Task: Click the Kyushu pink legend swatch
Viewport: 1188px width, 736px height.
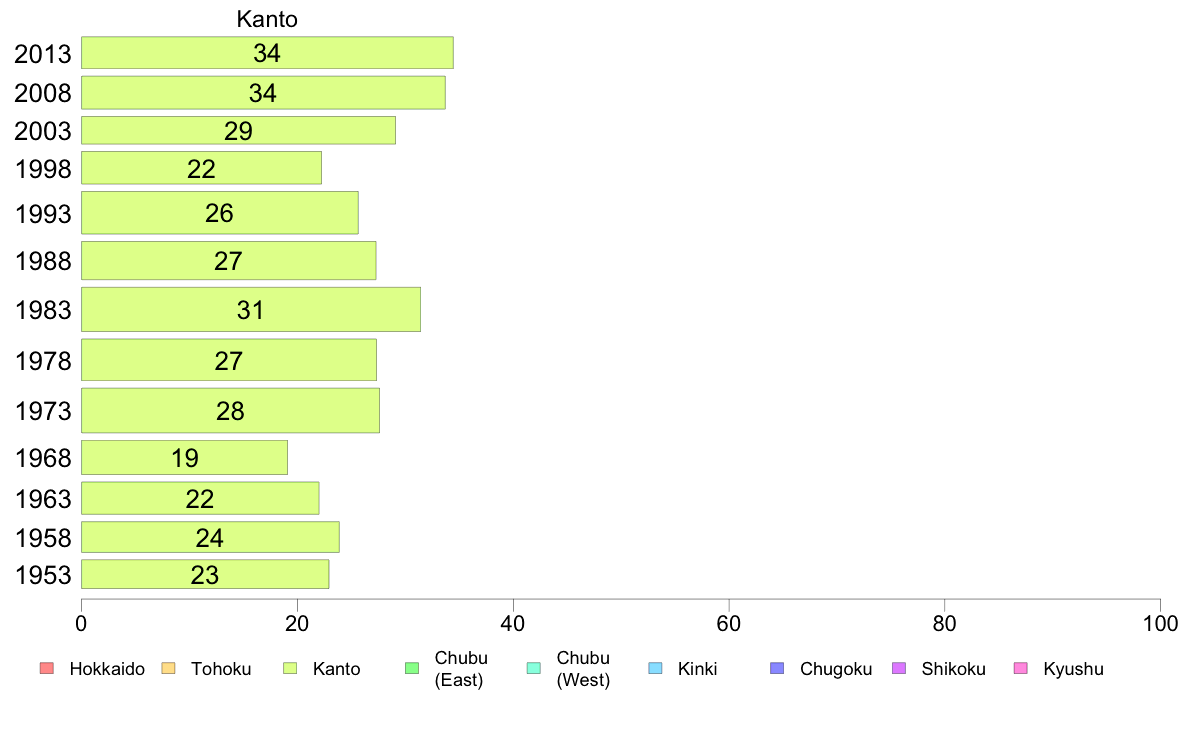Action: 1021,669
